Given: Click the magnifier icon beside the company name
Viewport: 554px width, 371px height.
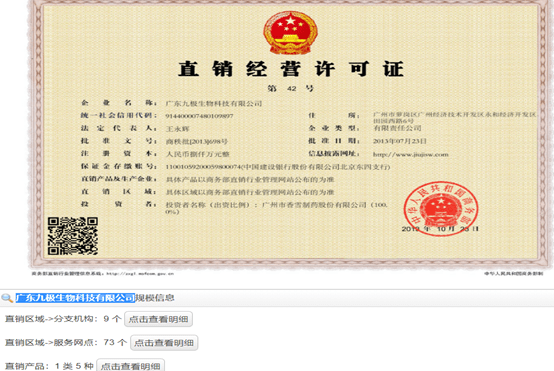Looking at the screenshot, I should (x=7, y=298).
